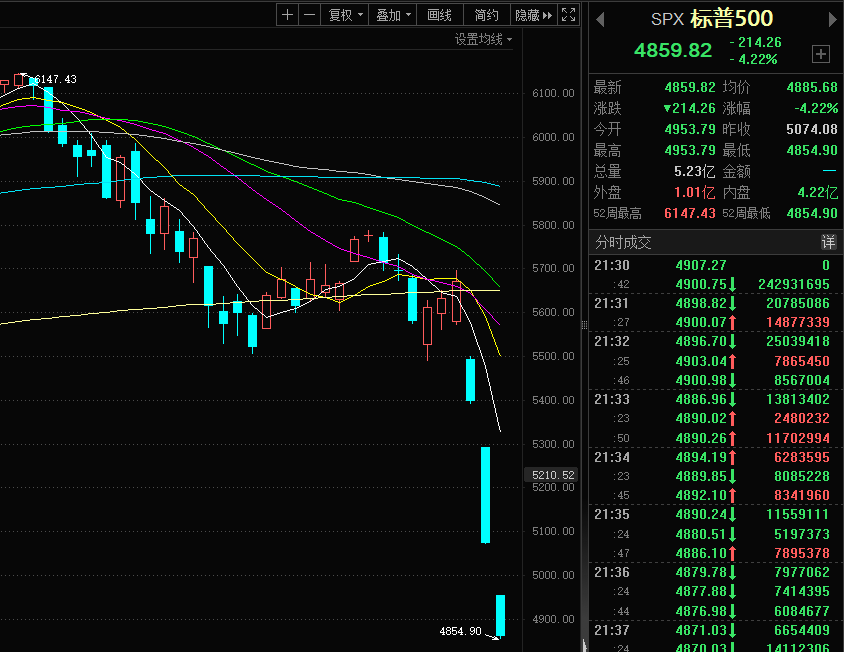The image size is (844, 652).
Task: Click the 涨幅 value -4.22%
Action: point(816,108)
